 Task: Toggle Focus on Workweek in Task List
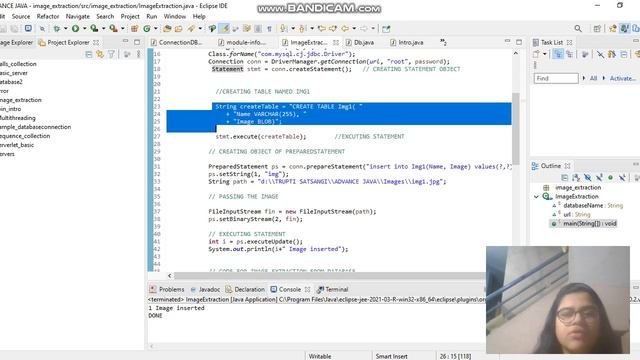coord(585,54)
